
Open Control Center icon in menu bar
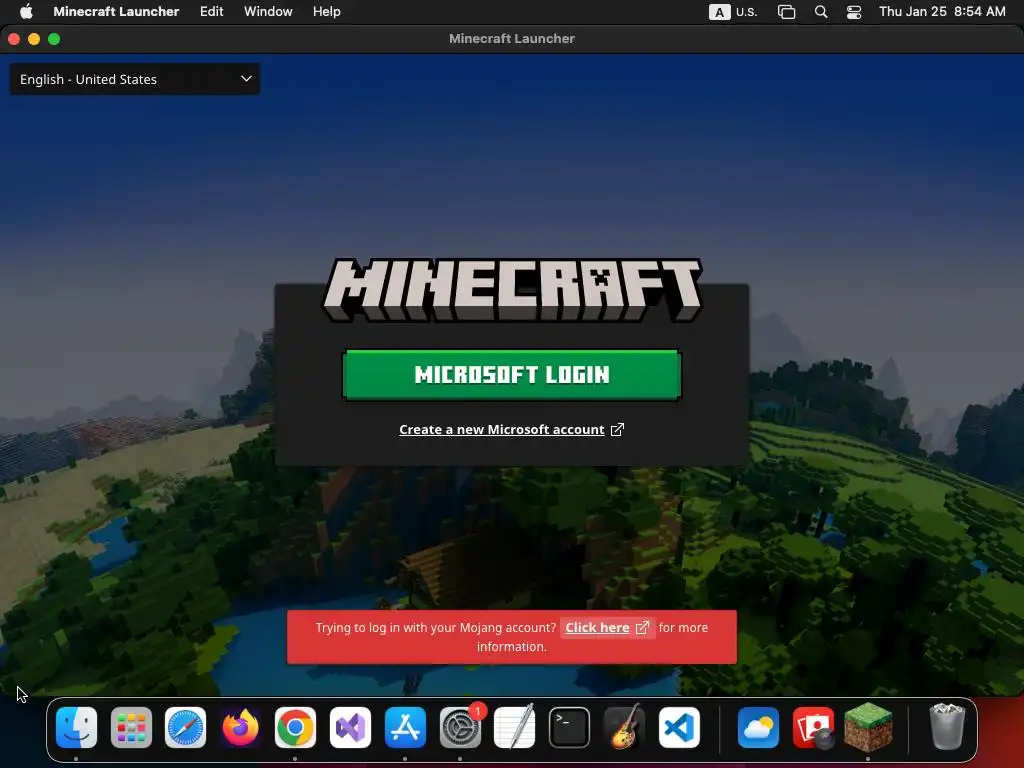coord(854,12)
